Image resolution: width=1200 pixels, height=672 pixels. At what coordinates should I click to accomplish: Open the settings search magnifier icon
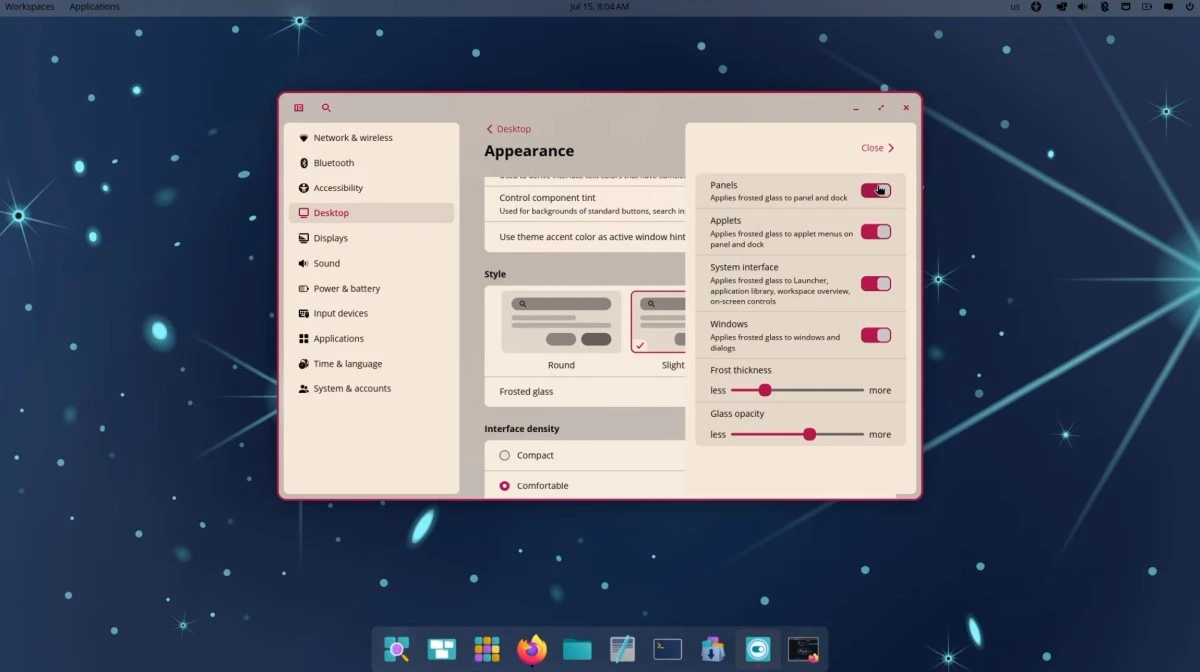point(326,108)
